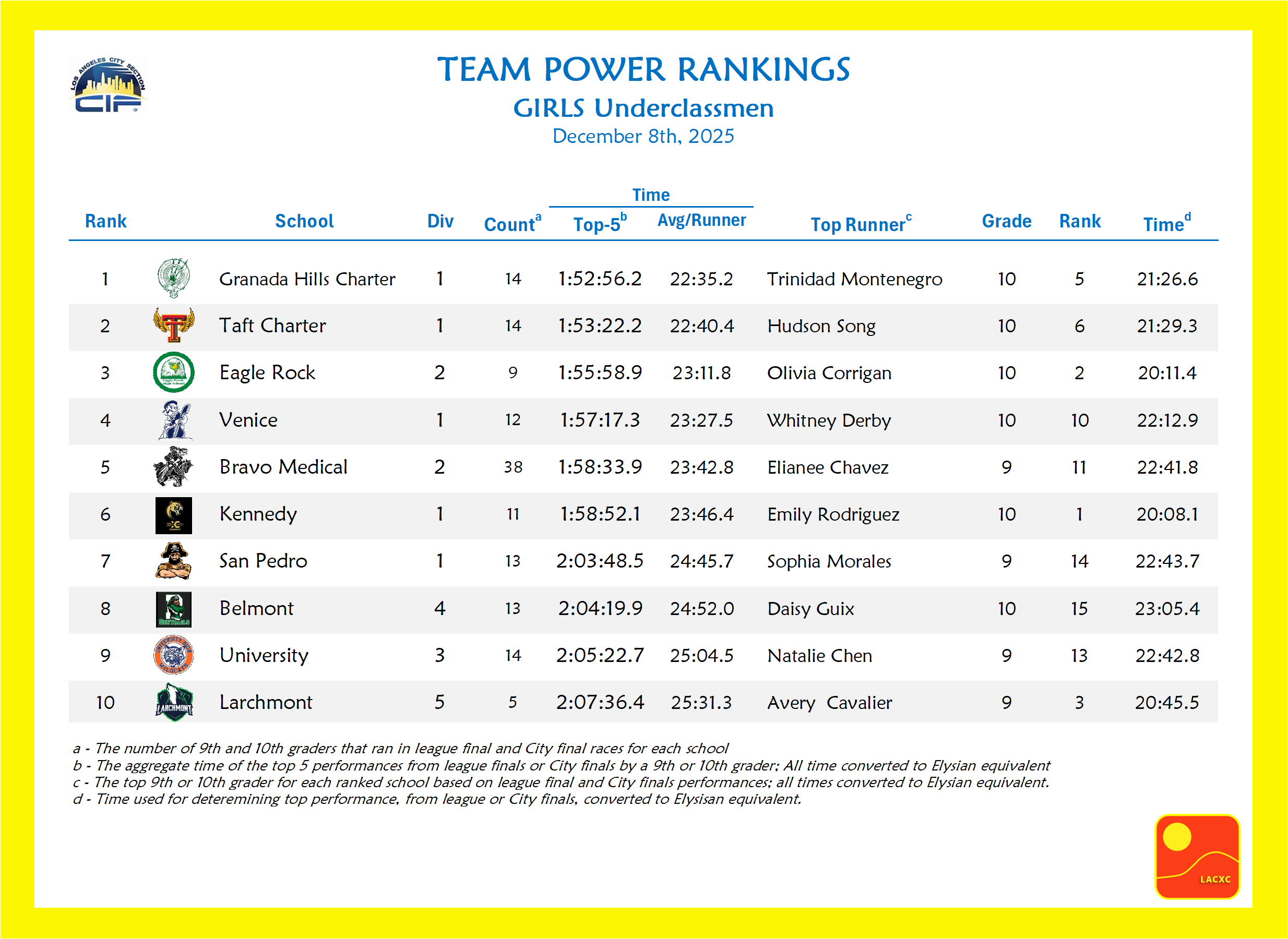Click the Larchmont wolf logo
Image resolution: width=1288 pixels, height=939 pixels.
tap(174, 703)
